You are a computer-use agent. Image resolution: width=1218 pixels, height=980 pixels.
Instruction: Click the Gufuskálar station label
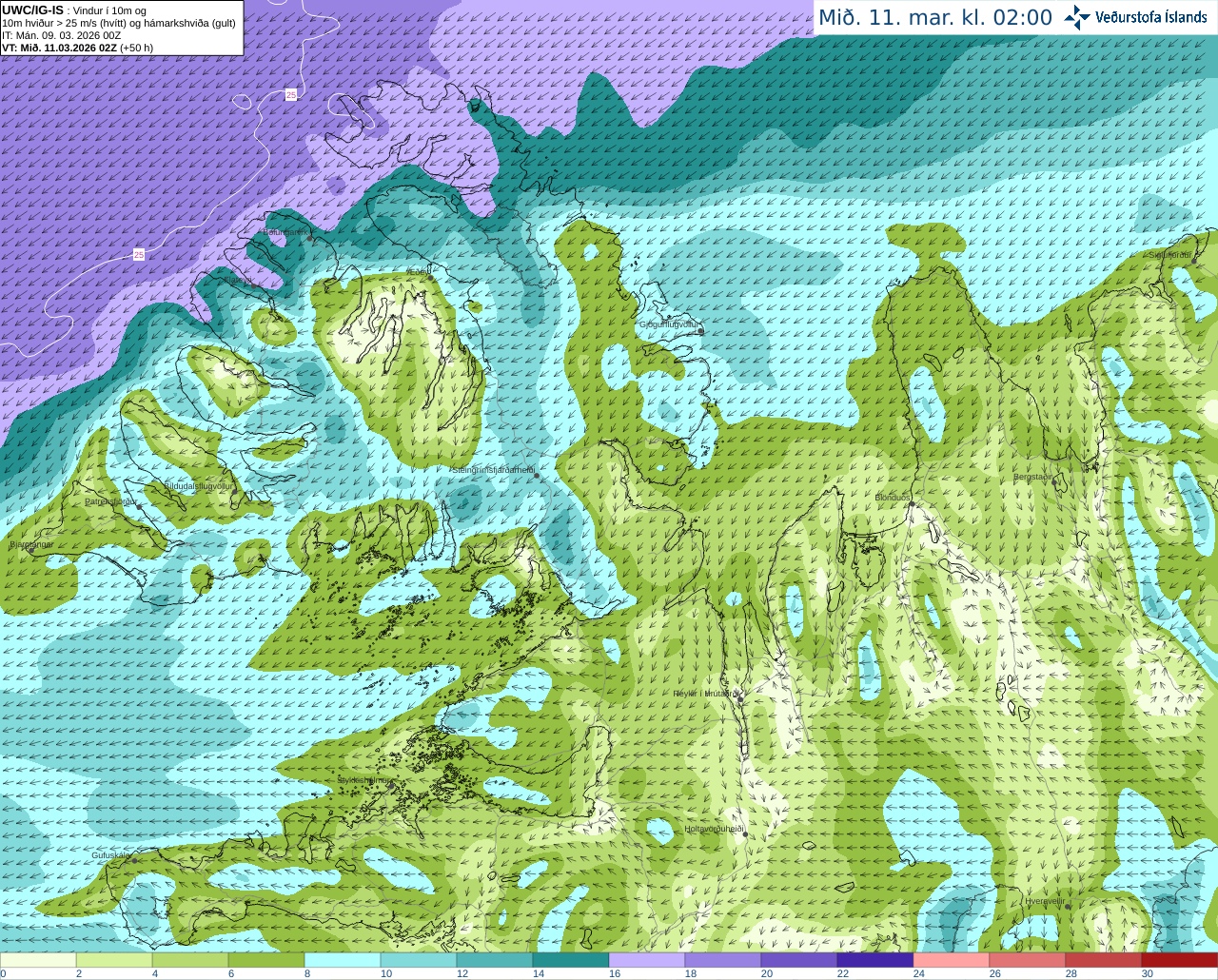click(110, 855)
